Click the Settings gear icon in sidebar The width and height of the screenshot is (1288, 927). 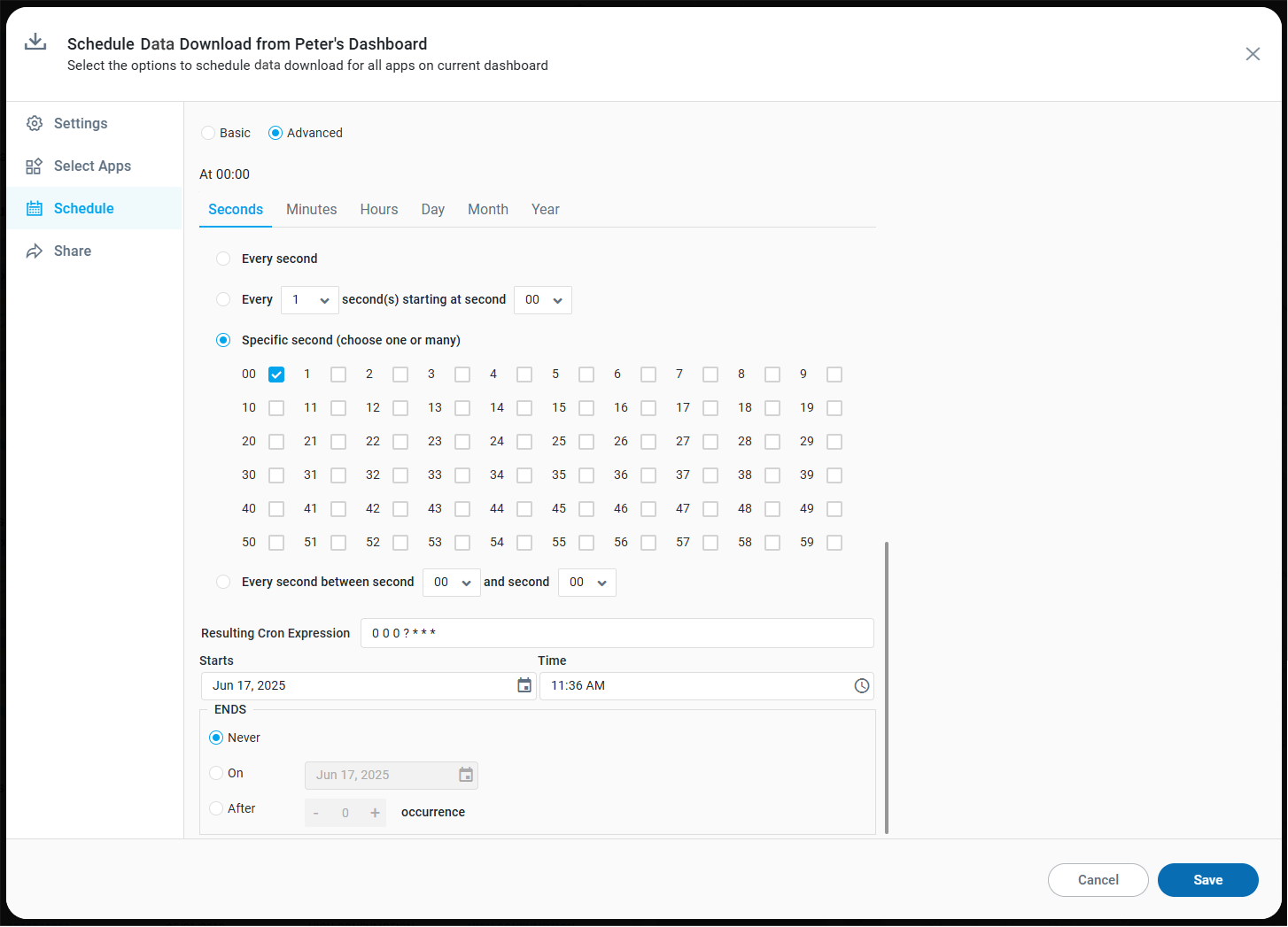(35, 124)
